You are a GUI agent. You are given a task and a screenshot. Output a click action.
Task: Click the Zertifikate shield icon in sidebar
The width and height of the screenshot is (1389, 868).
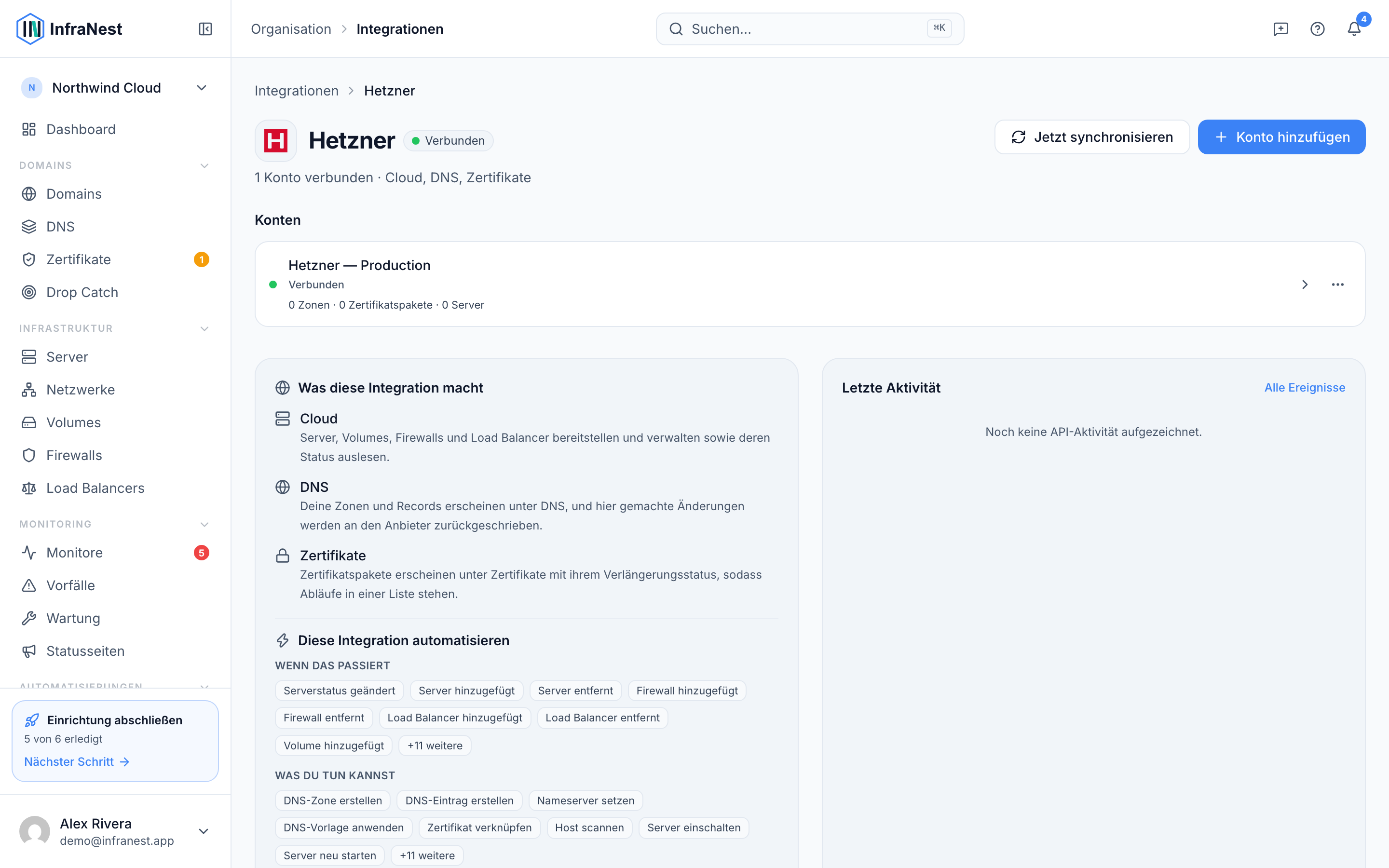(29, 259)
